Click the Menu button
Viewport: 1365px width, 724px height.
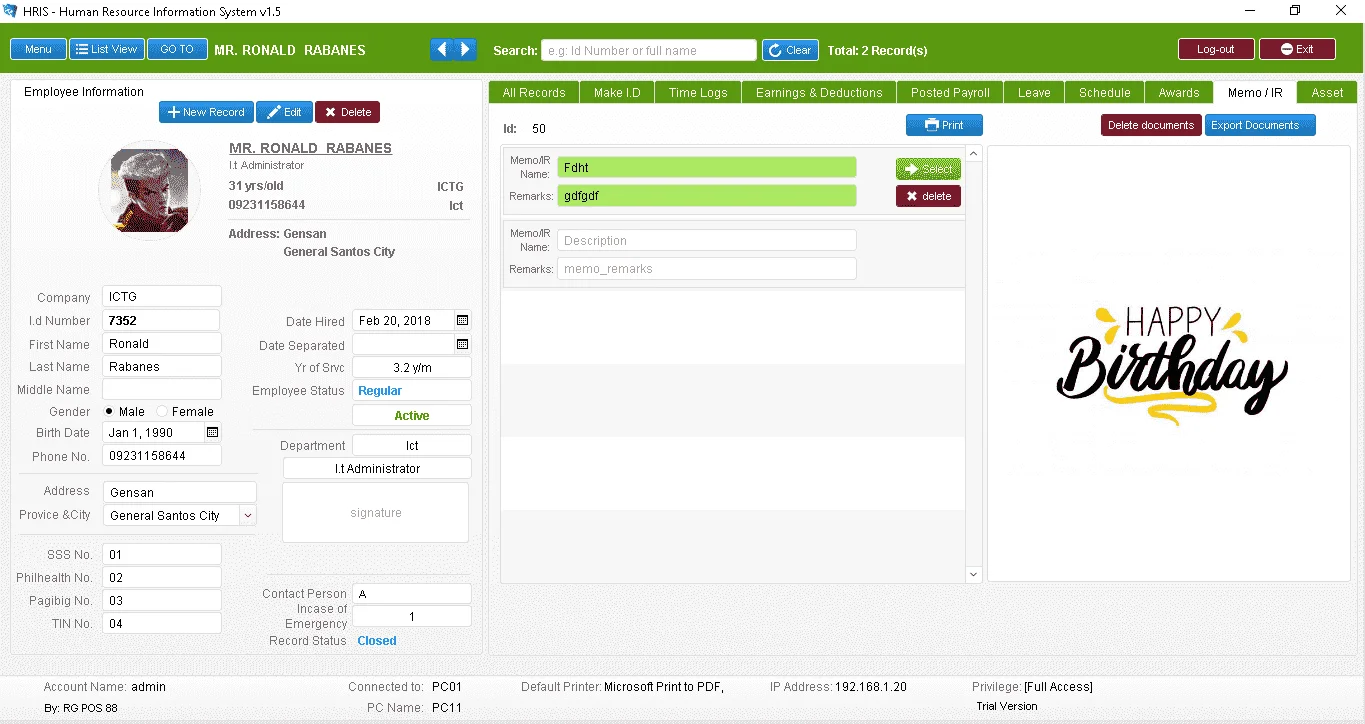(x=38, y=49)
